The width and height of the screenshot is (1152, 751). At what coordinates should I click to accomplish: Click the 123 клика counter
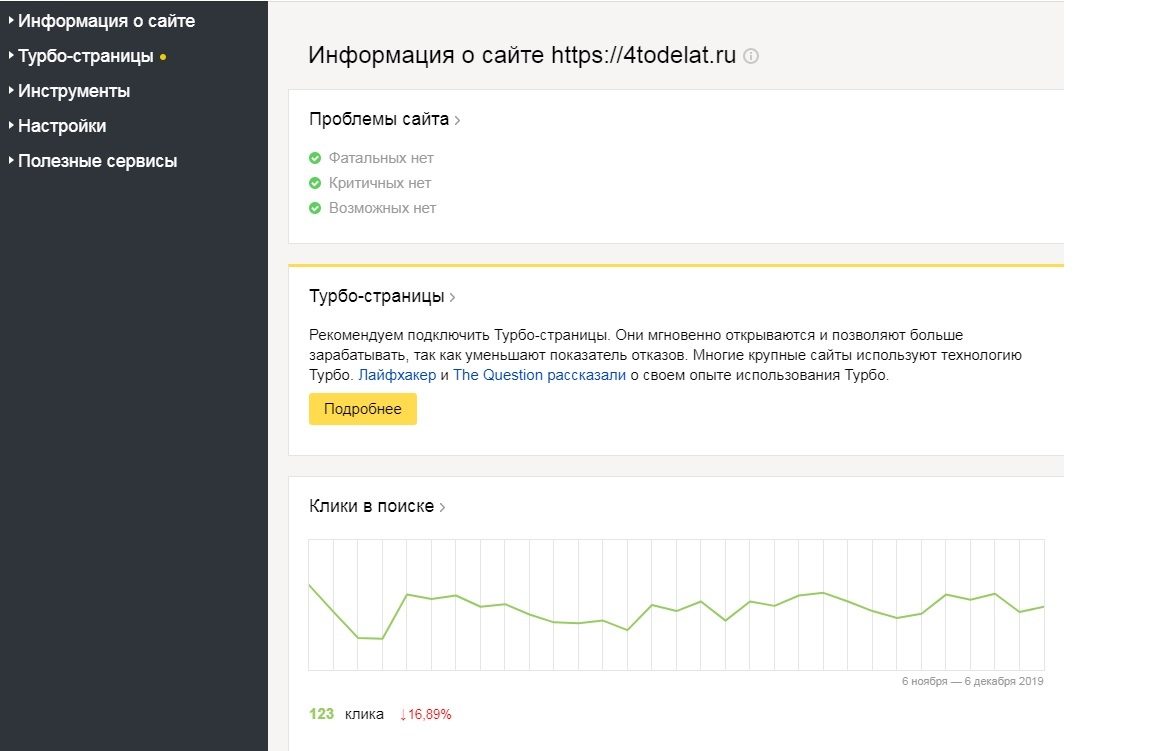point(346,714)
